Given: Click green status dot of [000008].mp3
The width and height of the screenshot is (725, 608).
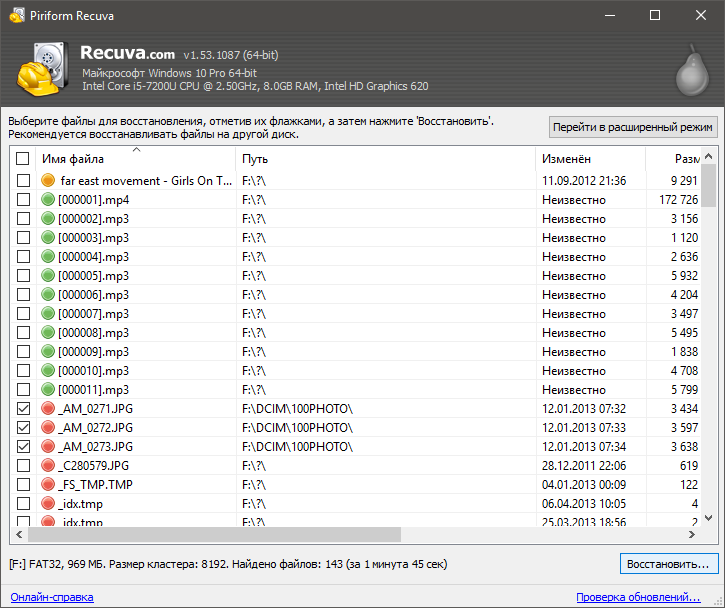Looking at the screenshot, I should tap(48, 332).
